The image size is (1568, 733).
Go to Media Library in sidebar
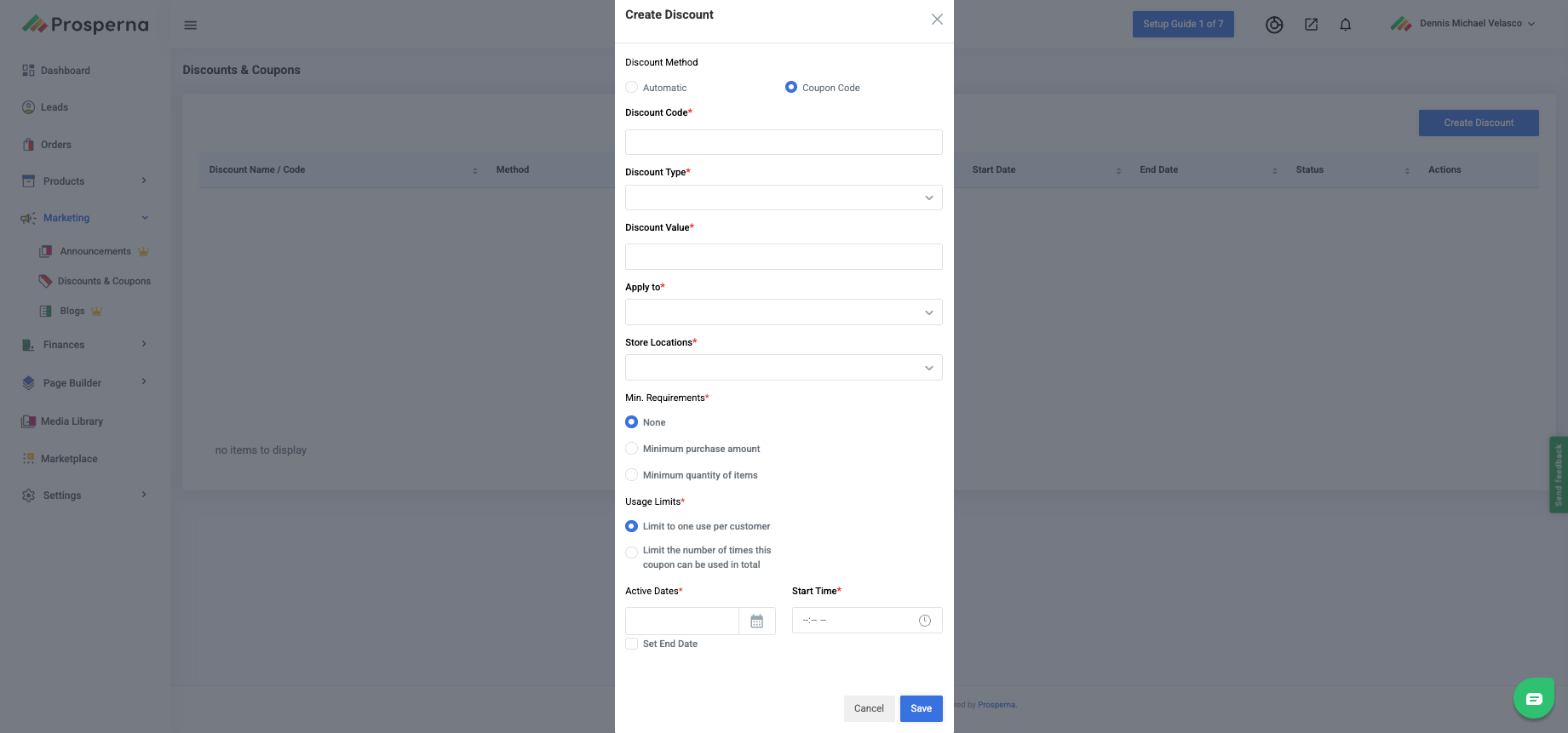click(x=72, y=421)
